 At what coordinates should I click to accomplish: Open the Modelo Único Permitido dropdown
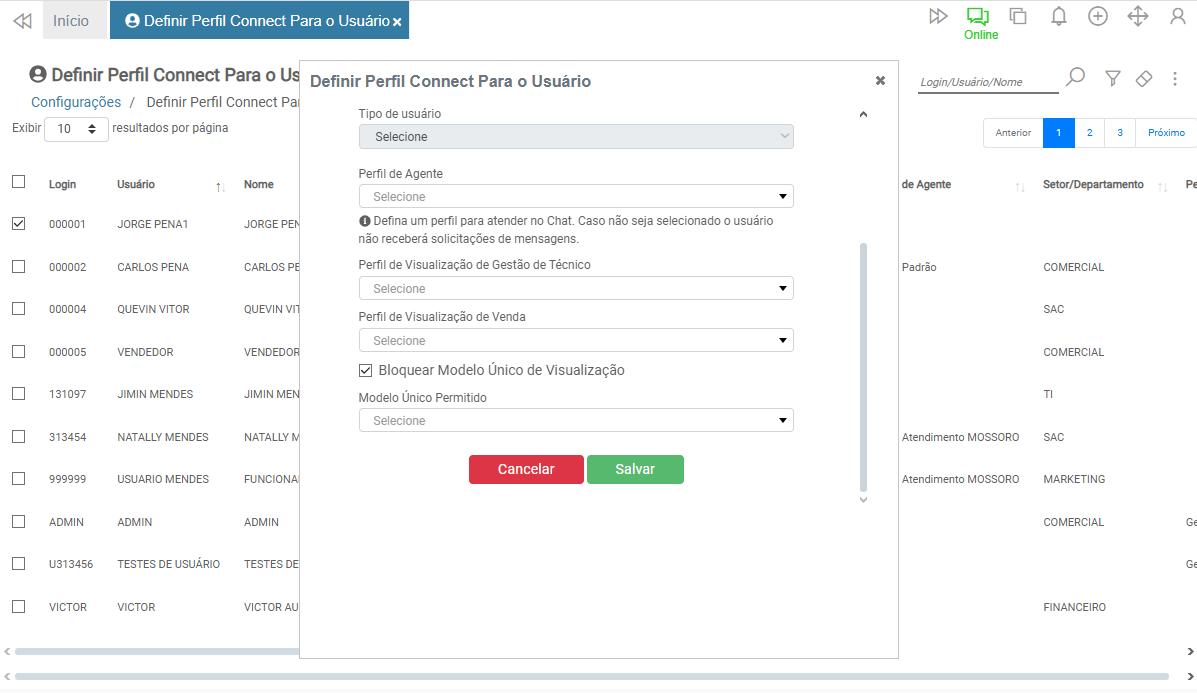[x=576, y=421]
